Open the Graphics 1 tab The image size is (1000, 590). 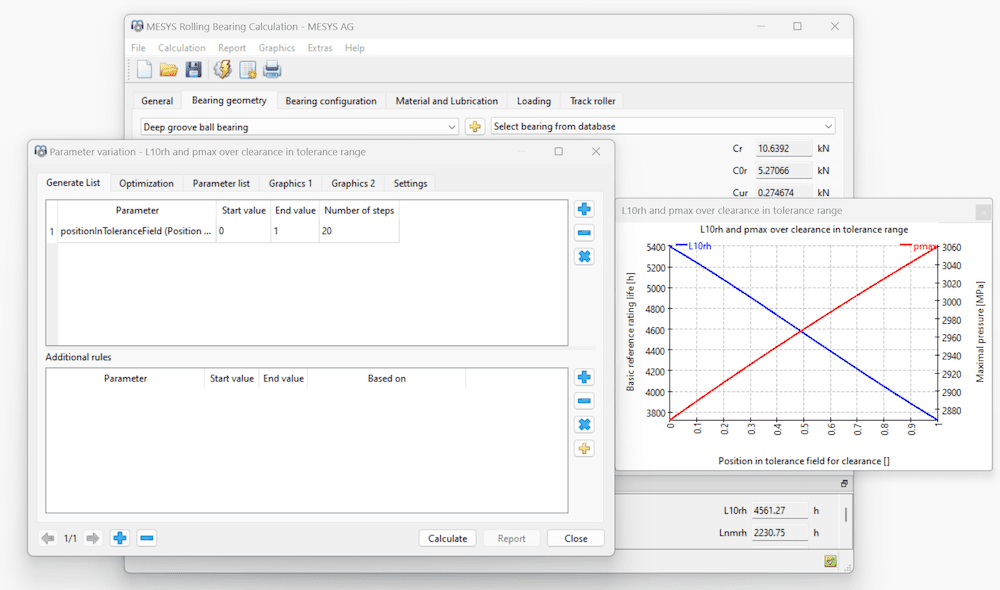290,183
